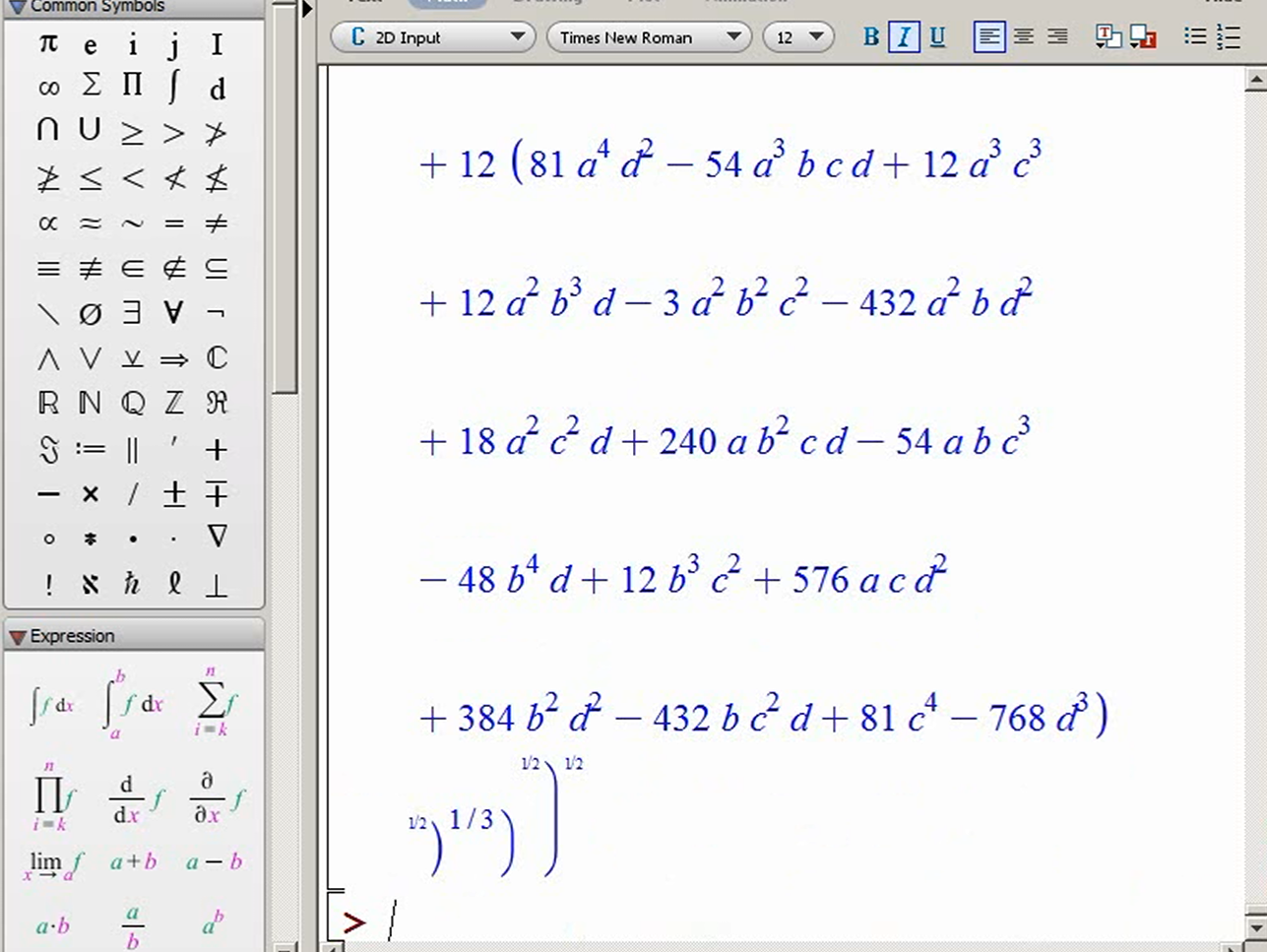This screenshot has width=1267, height=952.
Task: Collapse the Common Symbols palette
Action: click(x=18, y=7)
